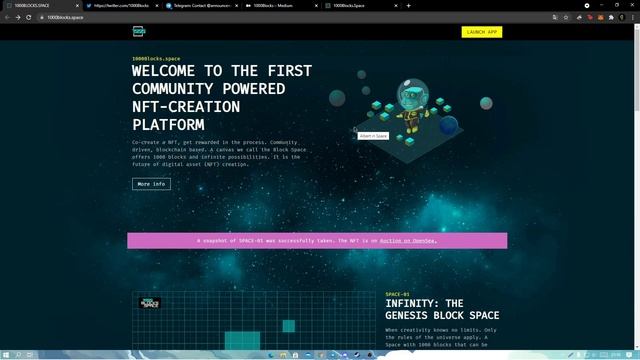This screenshot has width=640, height=360.
Task: Click the translate page icon in address bar
Action: point(555,18)
